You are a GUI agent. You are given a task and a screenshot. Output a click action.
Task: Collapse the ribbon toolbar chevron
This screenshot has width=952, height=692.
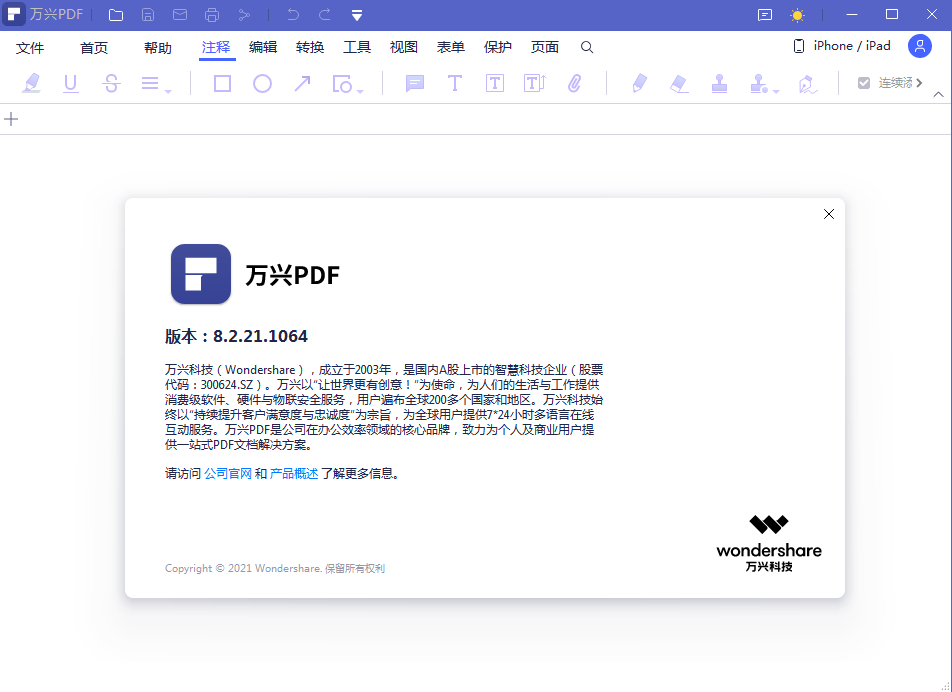click(x=938, y=94)
